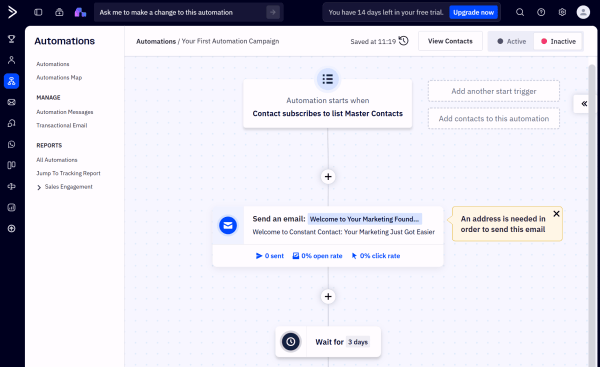Image resolution: width=600 pixels, height=367 pixels.
Task: Open the help question mark icon
Action: [541, 12]
